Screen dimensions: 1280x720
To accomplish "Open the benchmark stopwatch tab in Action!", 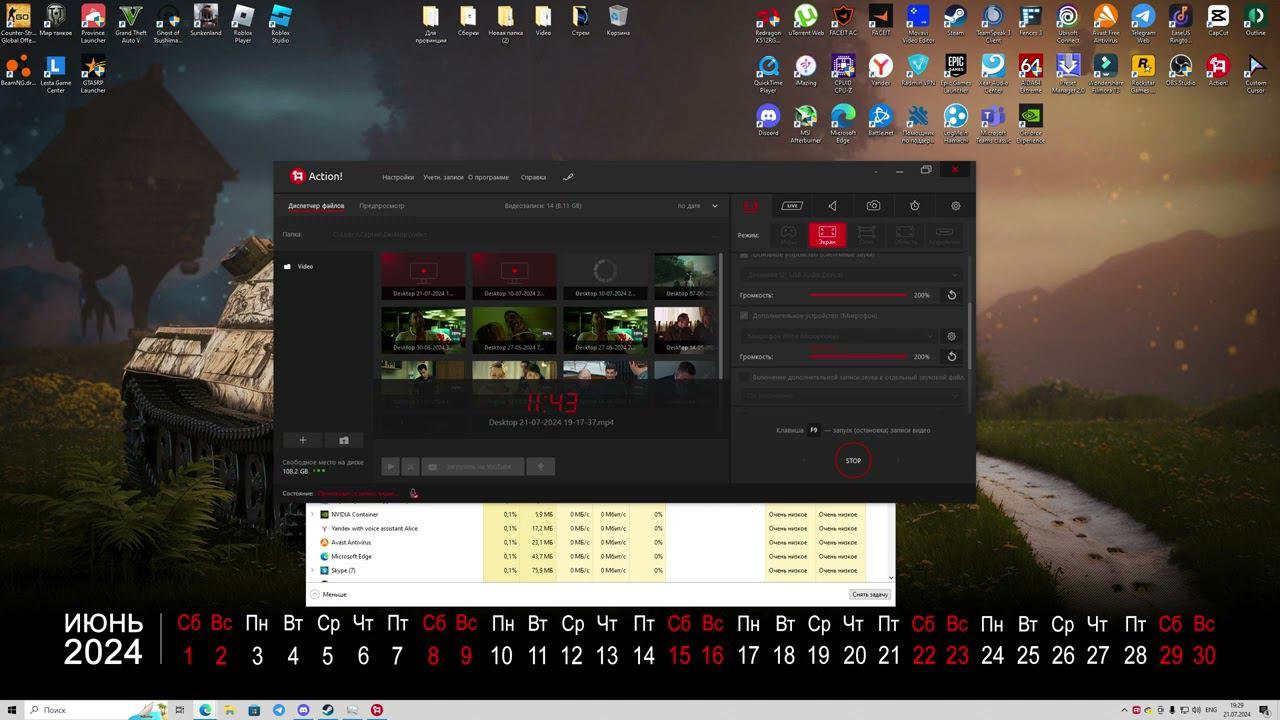I will point(914,206).
